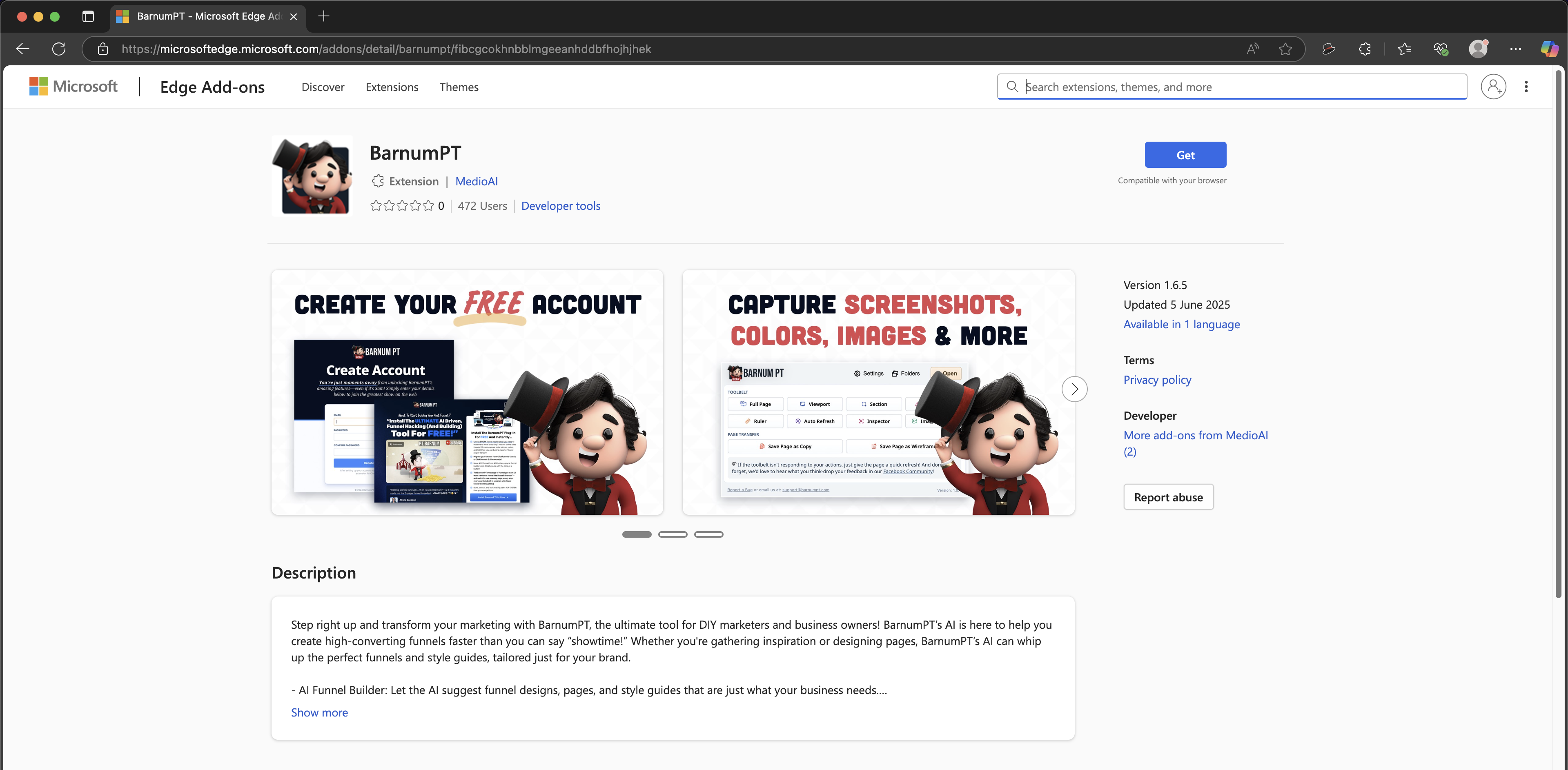The image size is (1568, 770).
Task: Click the browser back arrow
Action: point(22,49)
